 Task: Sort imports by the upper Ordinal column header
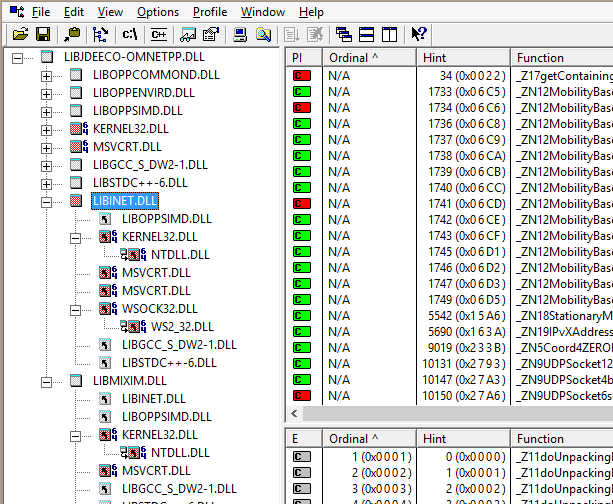point(369,58)
